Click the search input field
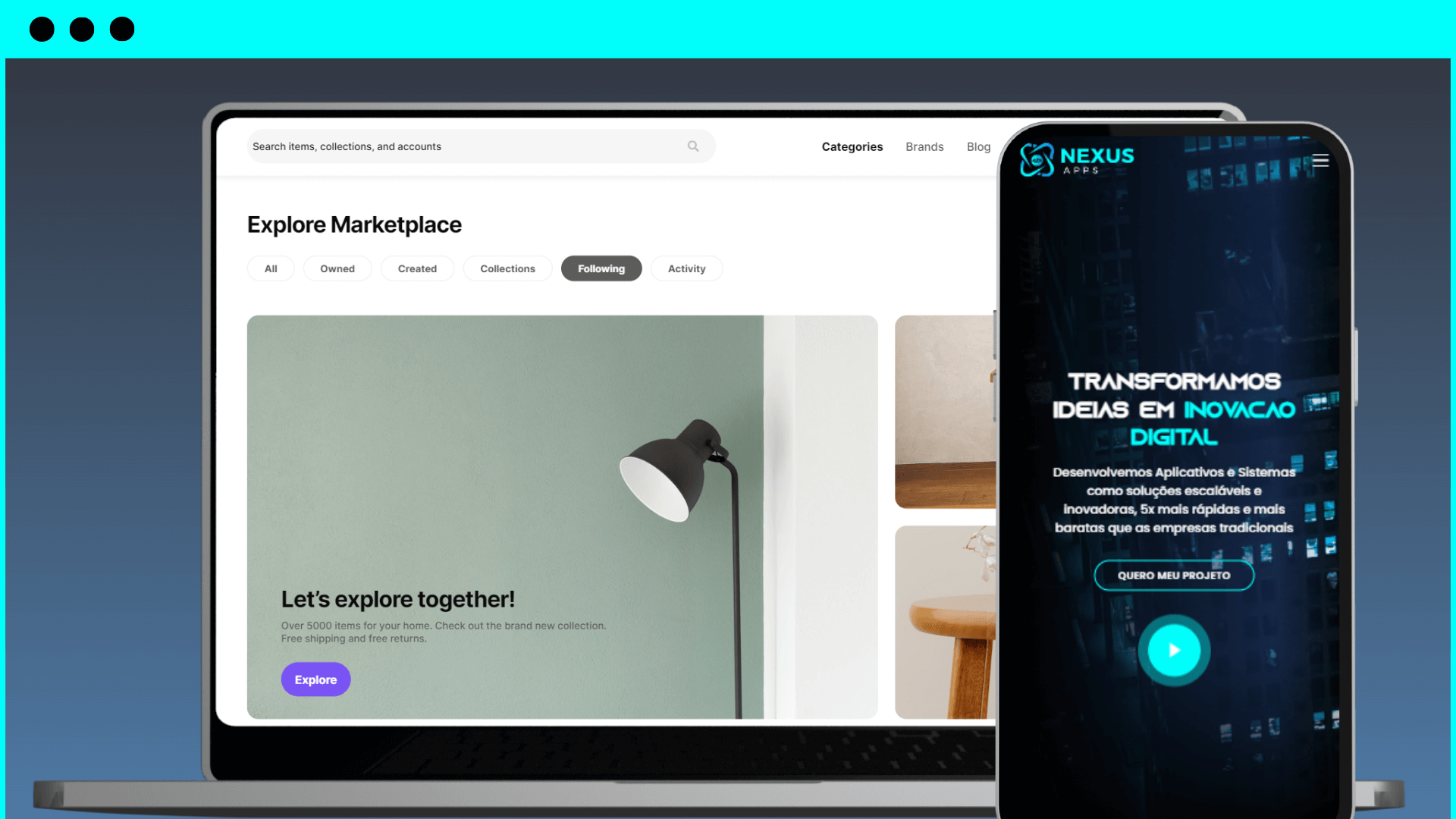Screen dimensions: 1456x819 pos(480,146)
